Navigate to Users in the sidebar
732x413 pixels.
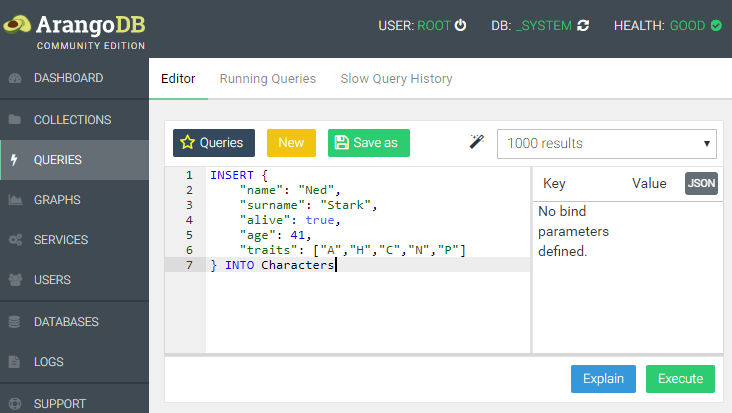point(52,281)
